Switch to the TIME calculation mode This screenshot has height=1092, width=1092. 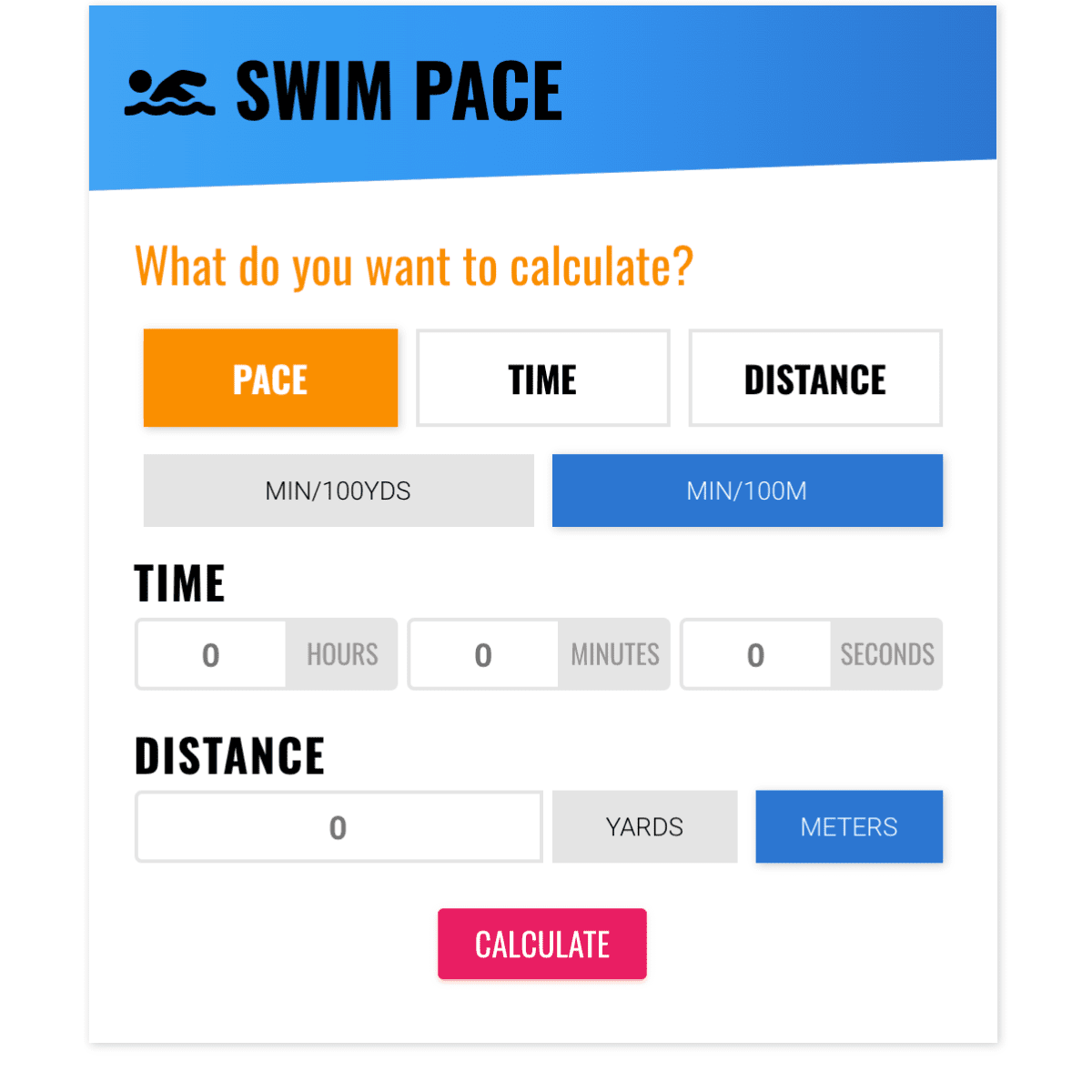(x=542, y=378)
